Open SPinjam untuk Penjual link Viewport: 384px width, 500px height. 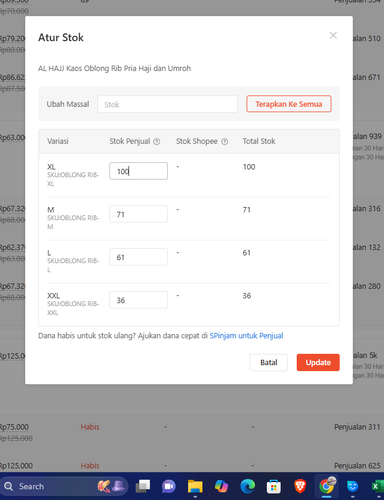[246, 336]
